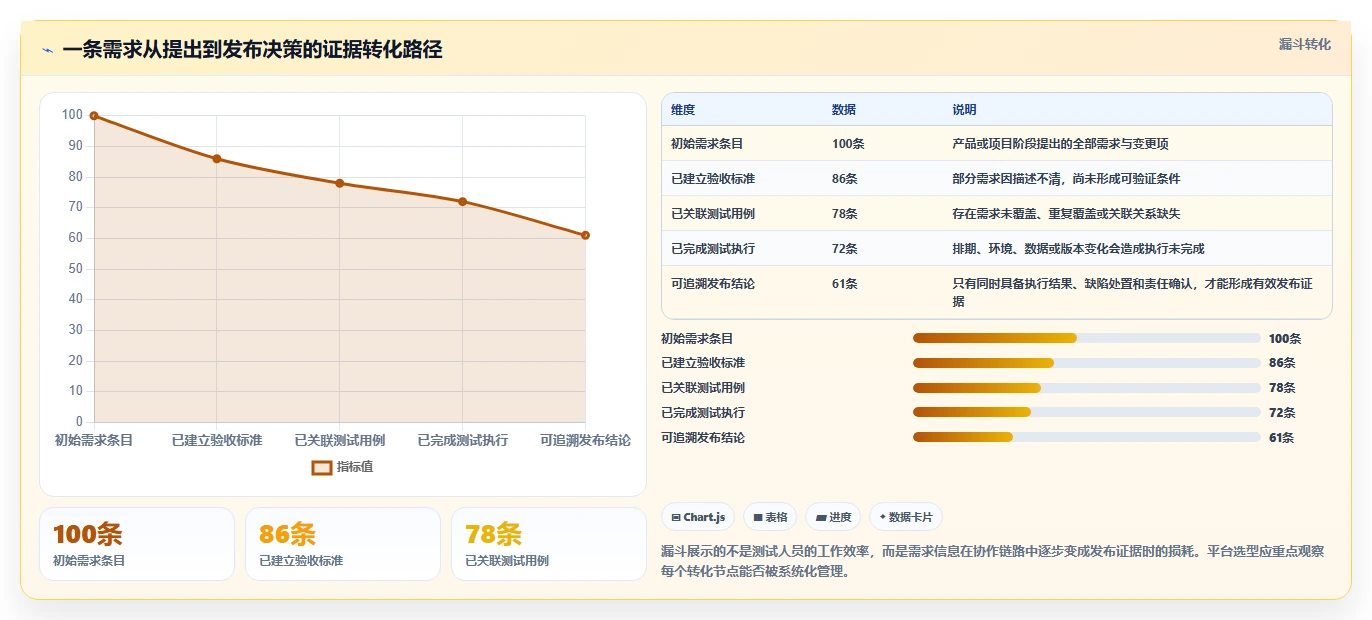
Task: Click description 排期、环境、数据或版本变化会造成执行未完成
Action: (1078, 249)
